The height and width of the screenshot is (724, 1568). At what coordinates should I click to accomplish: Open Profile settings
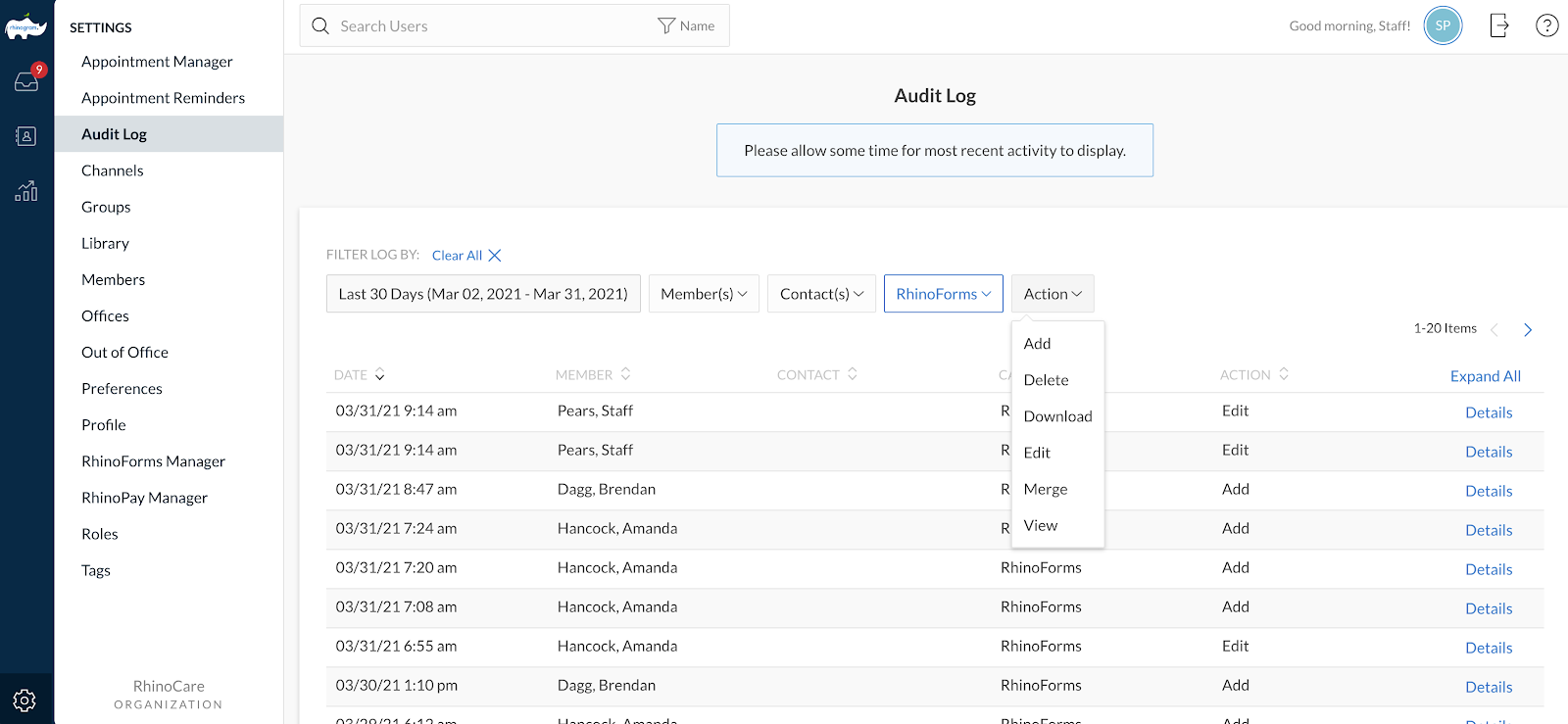103,424
